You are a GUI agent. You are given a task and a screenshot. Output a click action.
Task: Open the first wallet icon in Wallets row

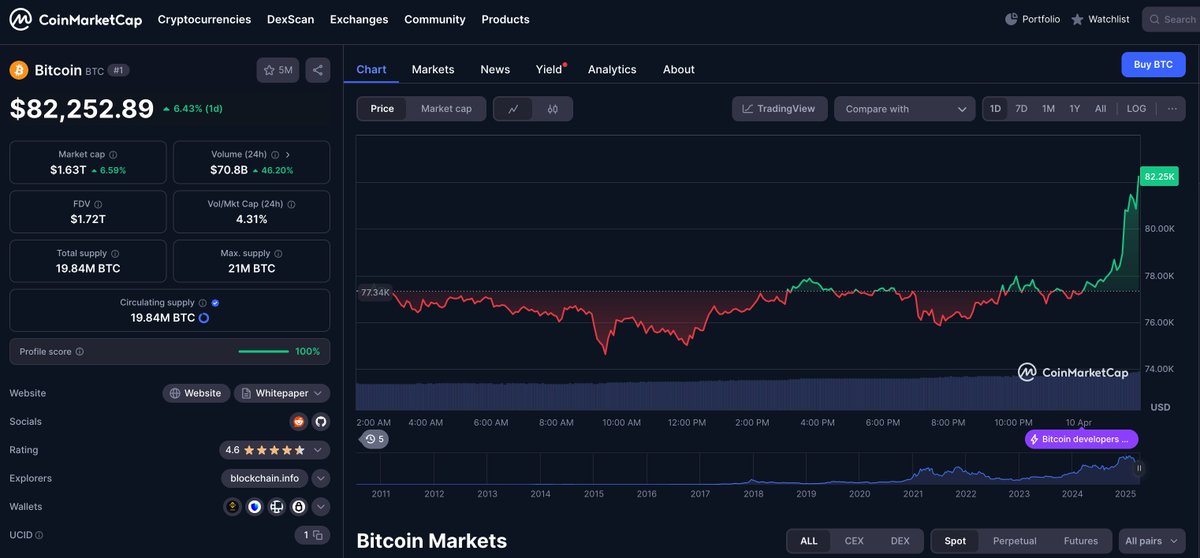point(232,507)
